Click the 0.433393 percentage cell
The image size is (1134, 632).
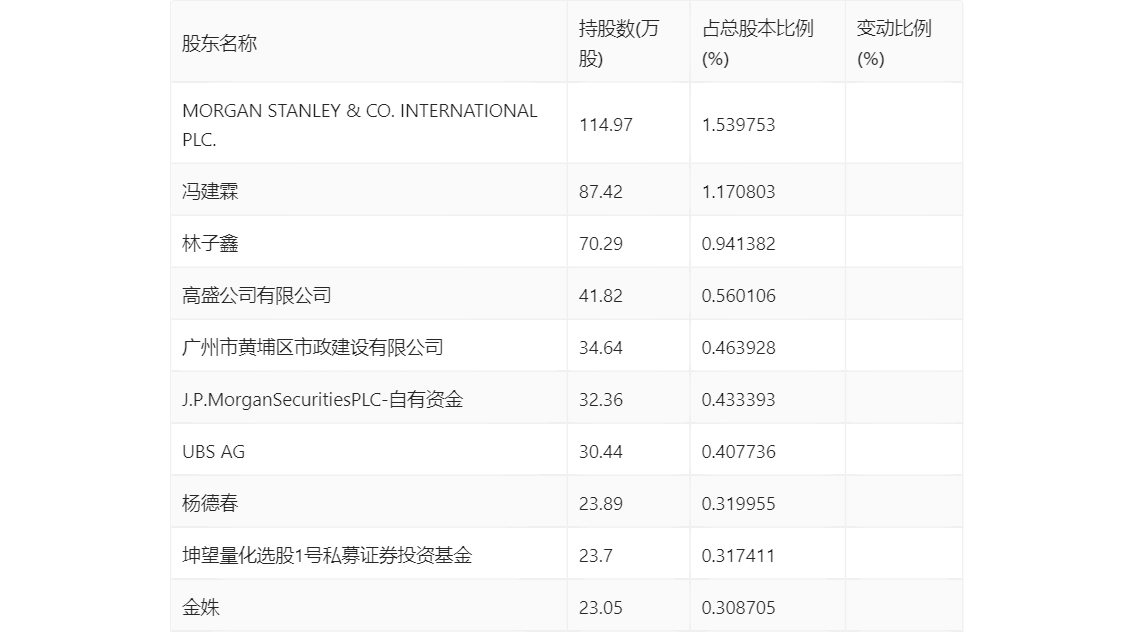tap(738, 400)
